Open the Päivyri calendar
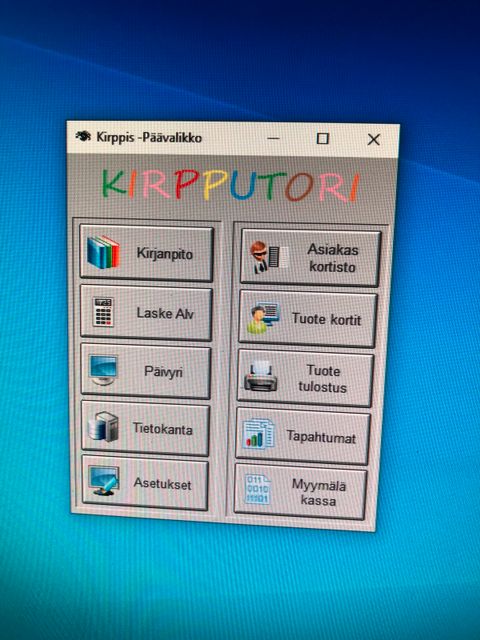 146,371
